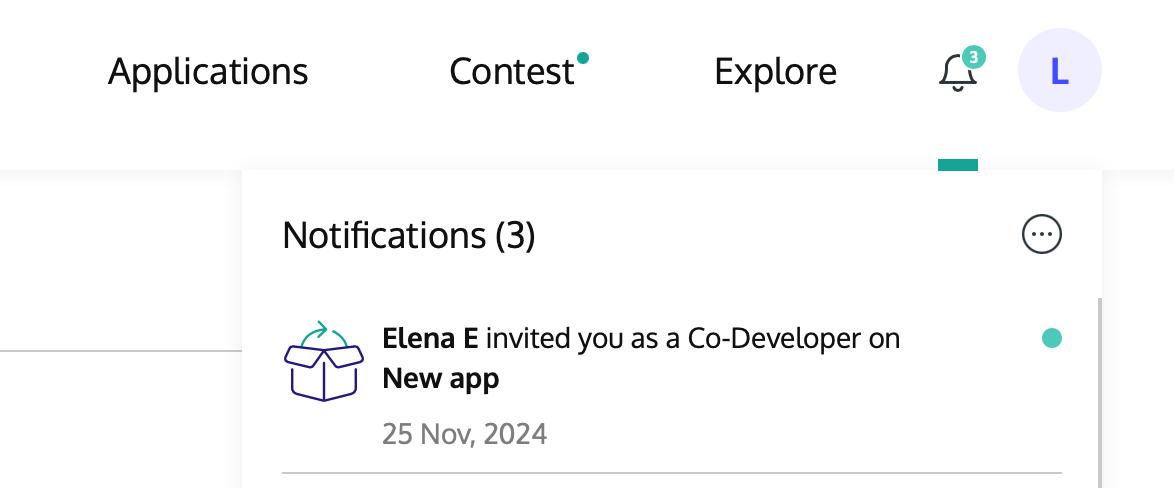Click the "25 Nov, 2024" notification date
Screen dimensions: 1174x488
[x=464, y=435]
